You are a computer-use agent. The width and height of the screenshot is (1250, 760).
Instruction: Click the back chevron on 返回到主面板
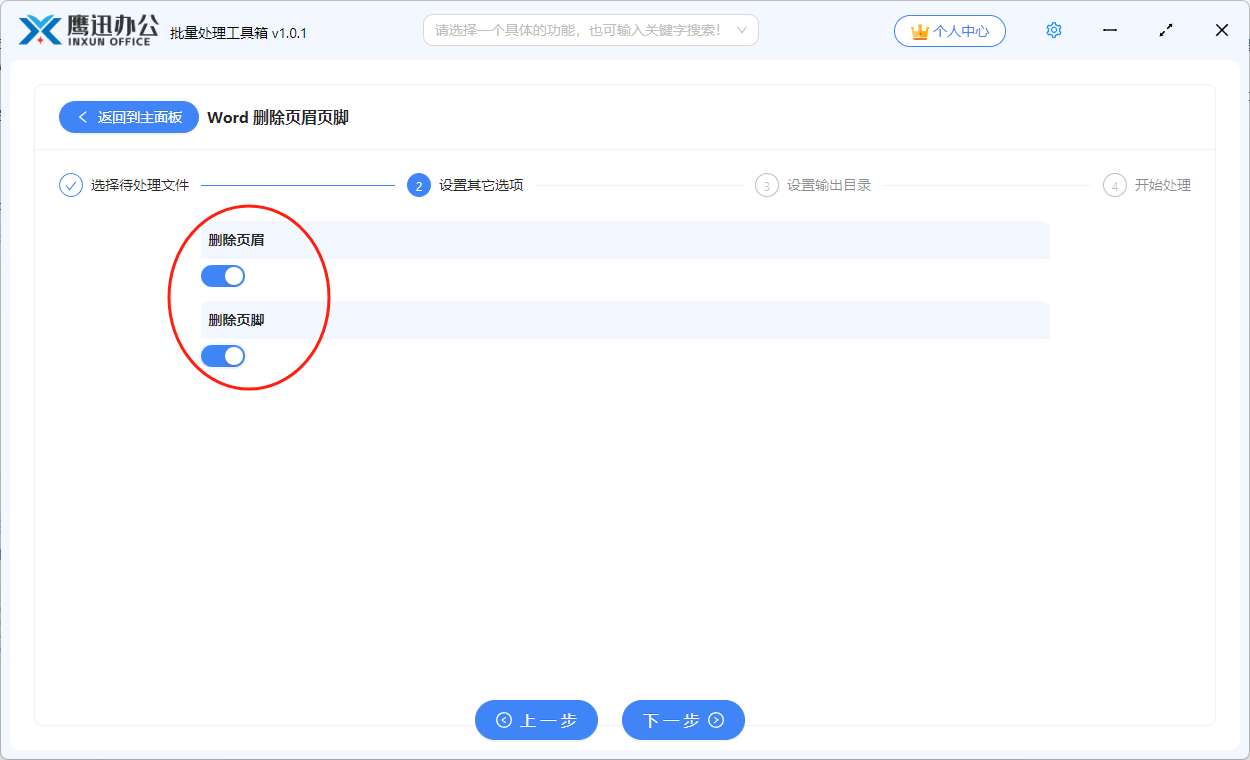(x=83, y=117)
